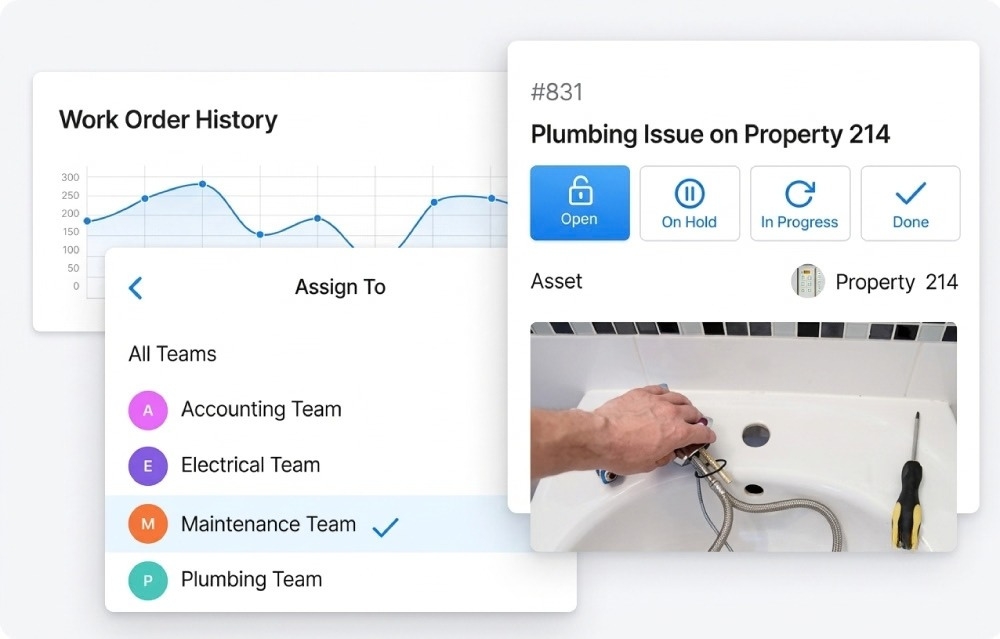Open the sink repair photo

744,437
